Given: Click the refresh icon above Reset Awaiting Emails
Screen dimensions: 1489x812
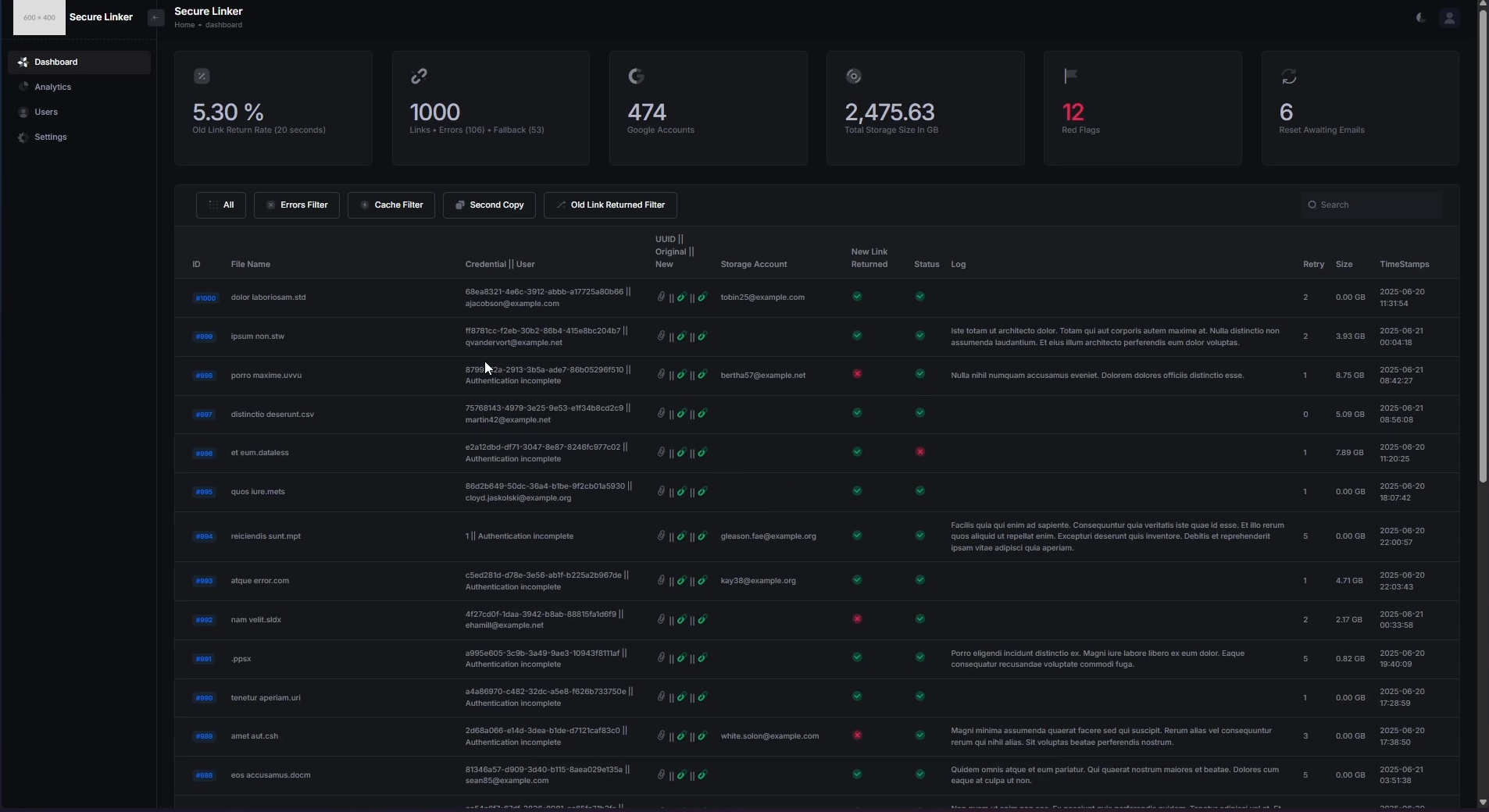Looking at the screenshot, I should click(1288, 76).
